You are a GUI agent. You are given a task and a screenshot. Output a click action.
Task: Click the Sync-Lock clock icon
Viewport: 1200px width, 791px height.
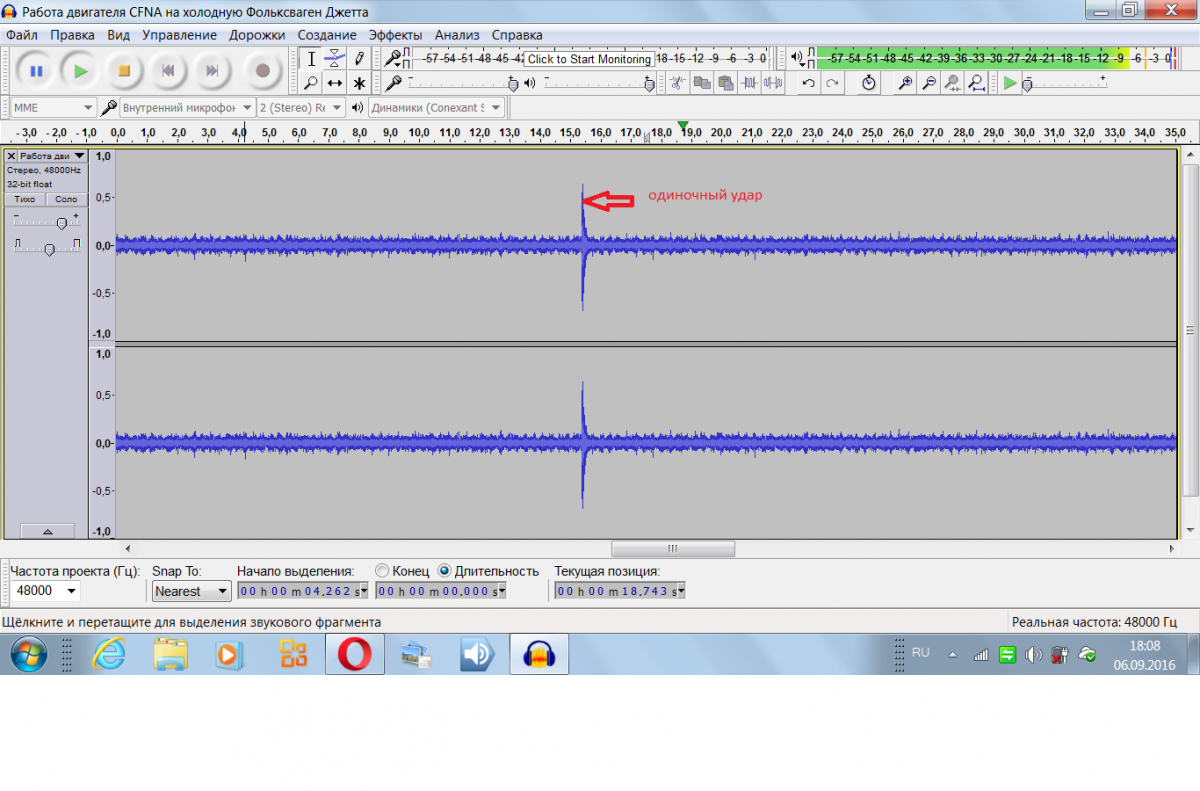(x=868, y=83)
